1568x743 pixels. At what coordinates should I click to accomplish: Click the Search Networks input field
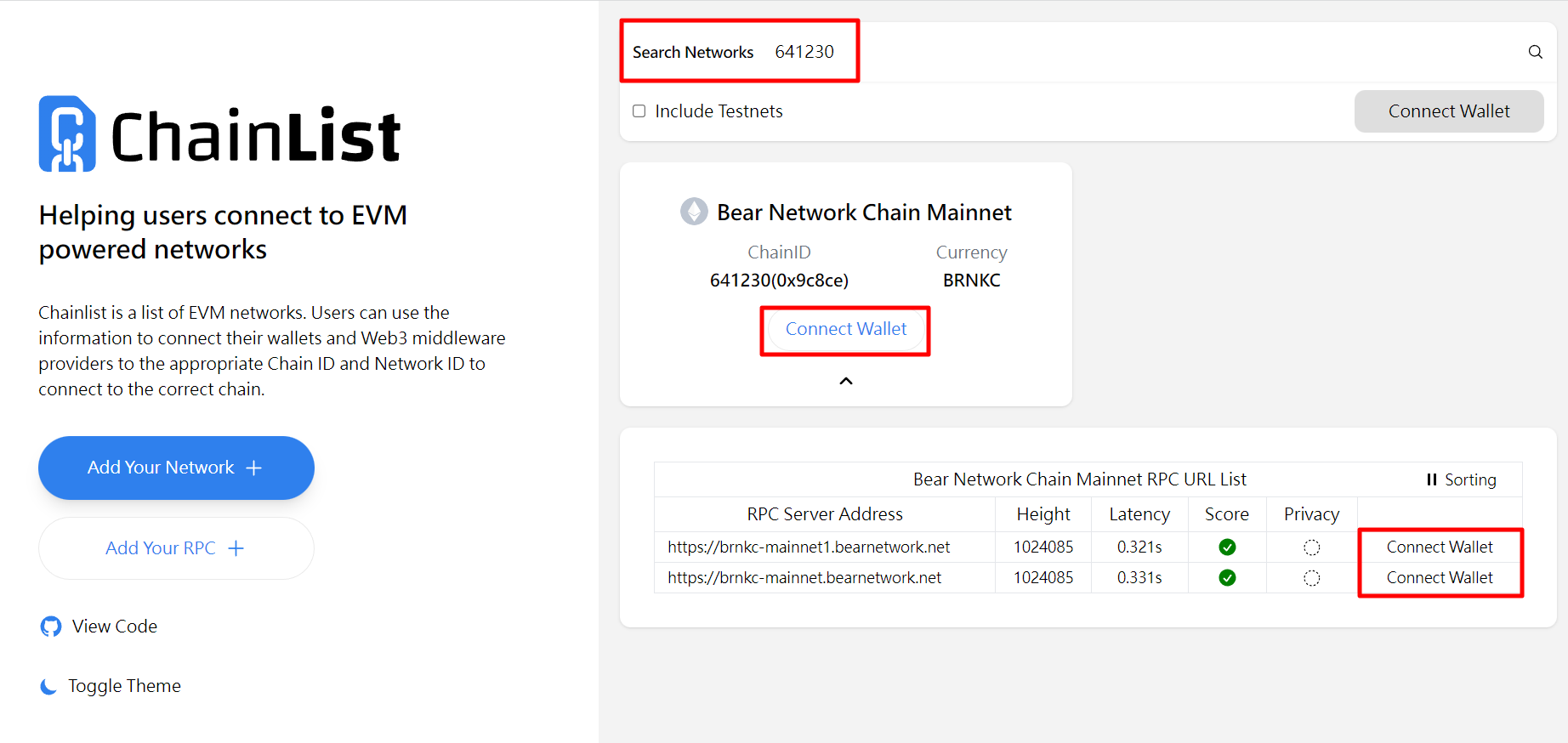pyautogui.click(x=1105, y=52)
